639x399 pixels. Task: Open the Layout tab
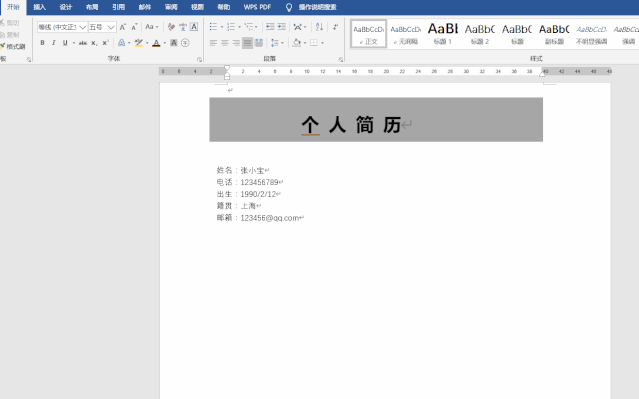[92, 7]
